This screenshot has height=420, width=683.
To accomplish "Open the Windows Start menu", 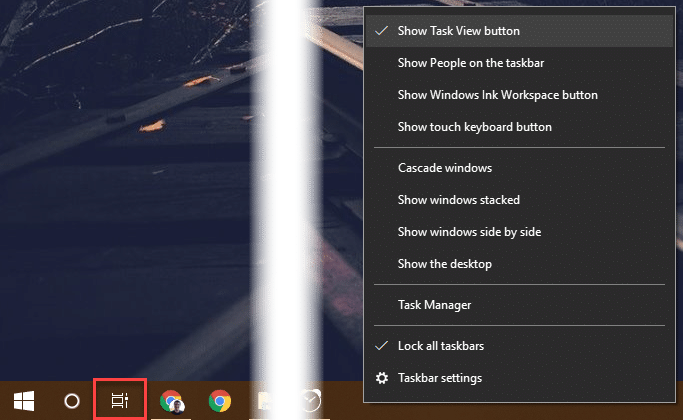I will pyautogui.click(x=24, y=401).
